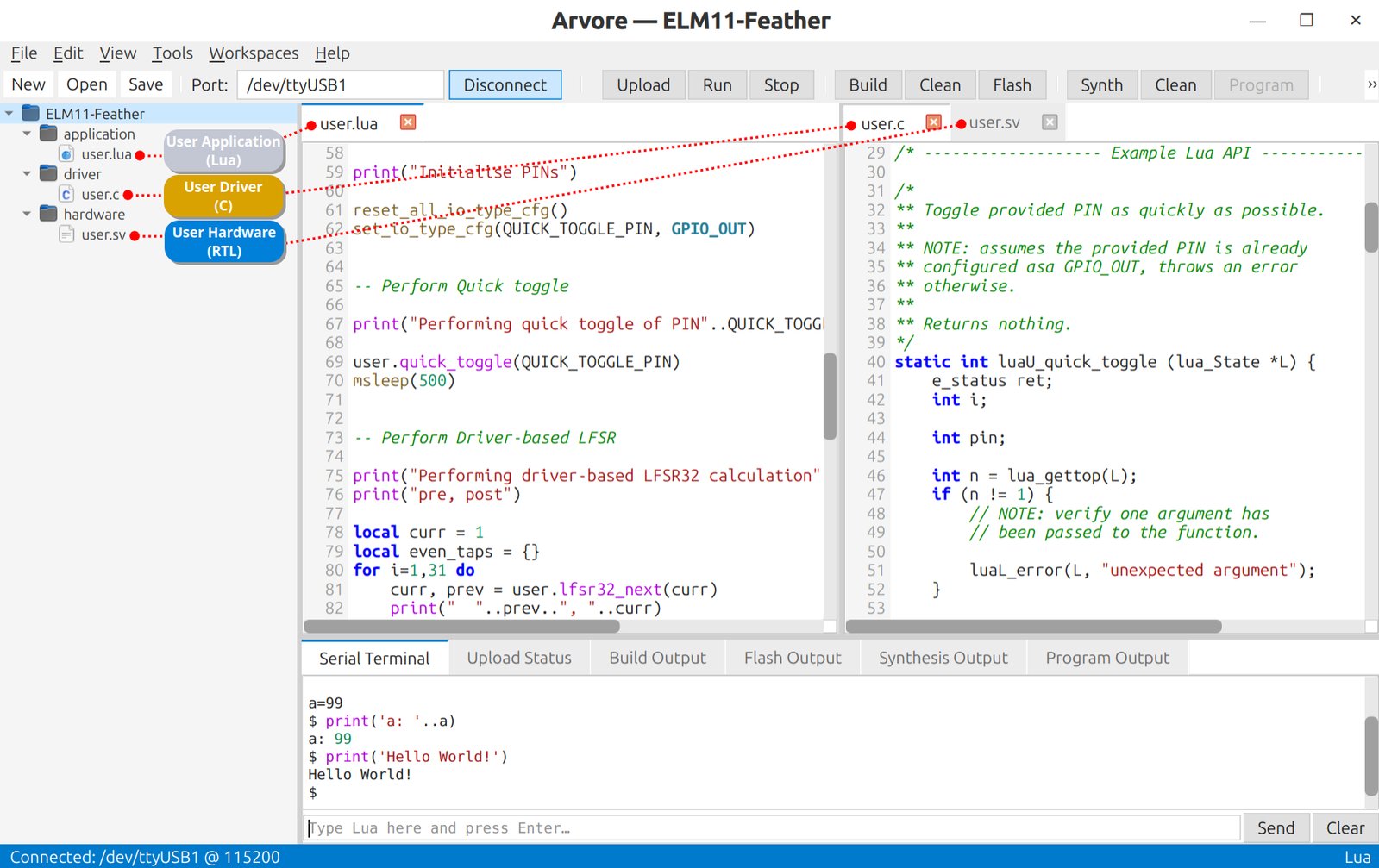Send the typed Lua command
1379x868 pixels.
point(1276,827)
